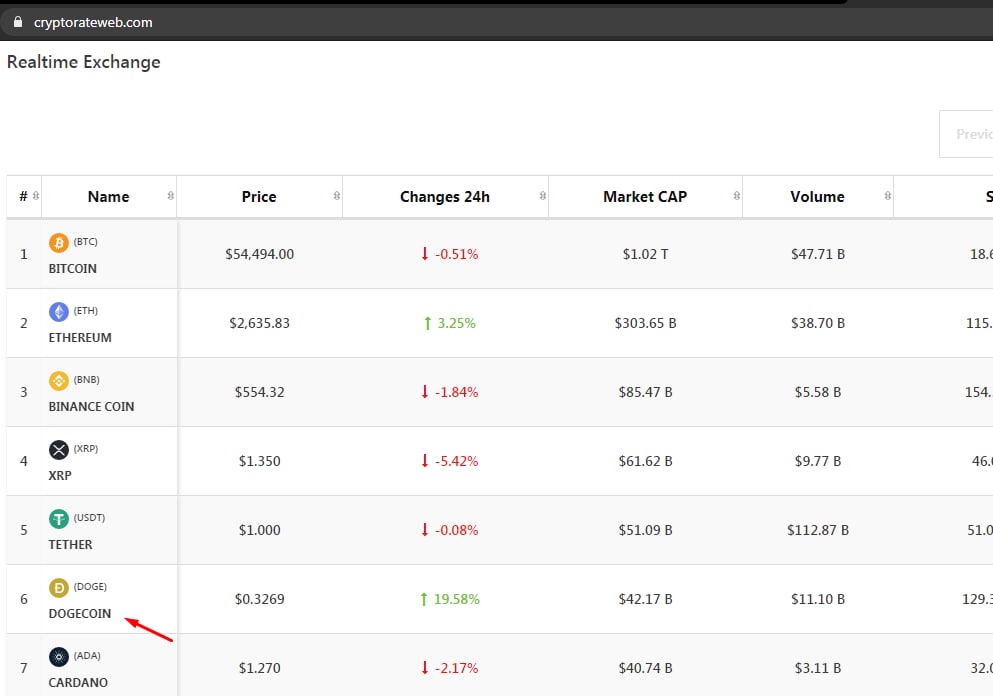Click Ethereum's green up arrow indicator
This screenshot has width=993, height=696.
(427, 323)
